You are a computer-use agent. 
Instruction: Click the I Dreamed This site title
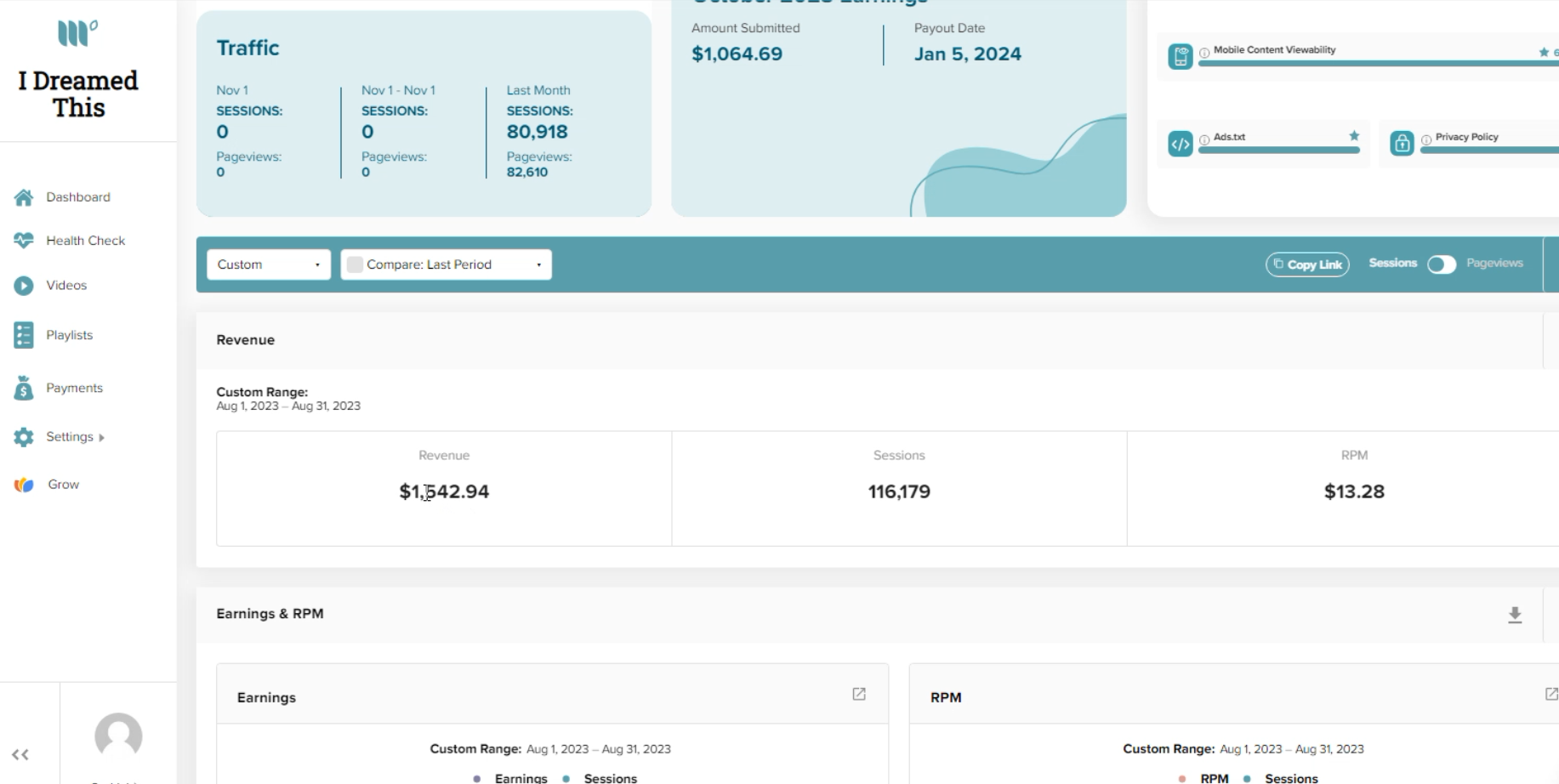click(x=78, y=94)
